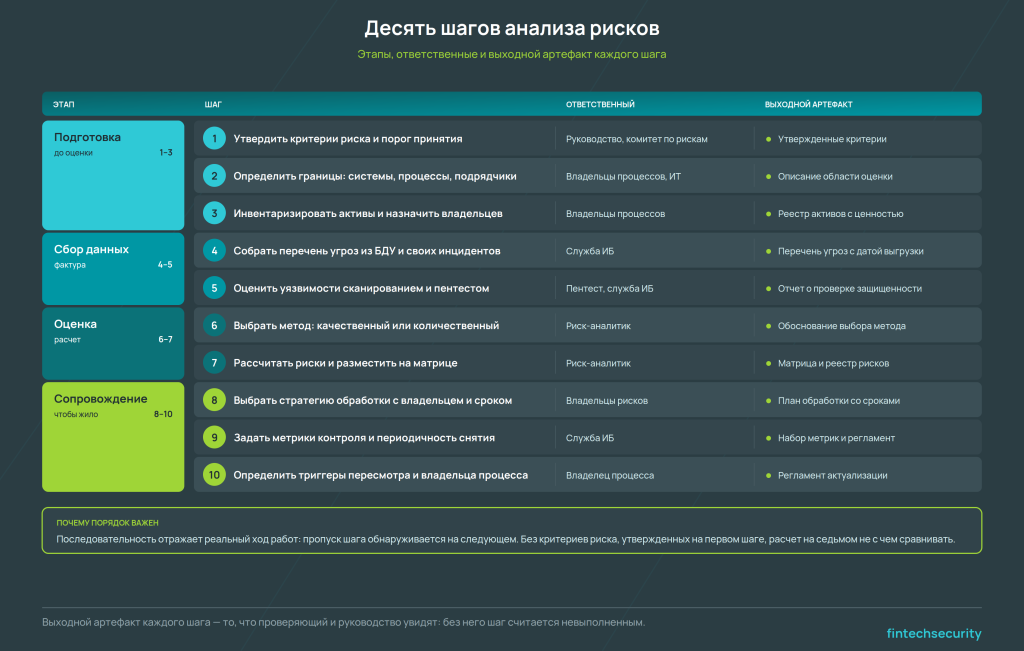Viewport: 1024px width, 651px height.
Task: Click the step 10 number badge
Action: (x=214, y=475)
